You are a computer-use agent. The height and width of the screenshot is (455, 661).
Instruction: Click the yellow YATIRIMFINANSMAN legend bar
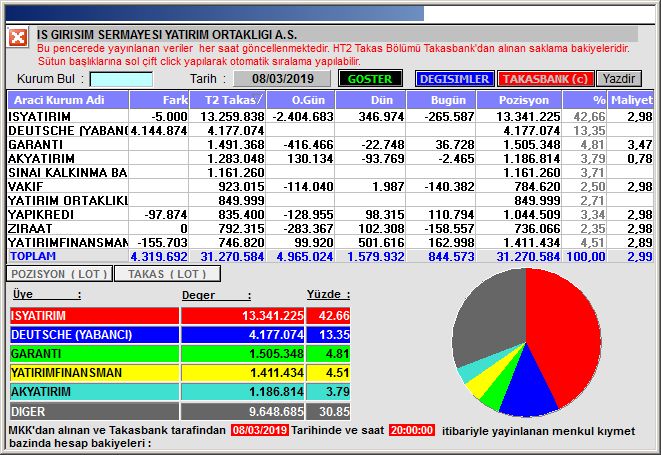click(x=94, y=373)
